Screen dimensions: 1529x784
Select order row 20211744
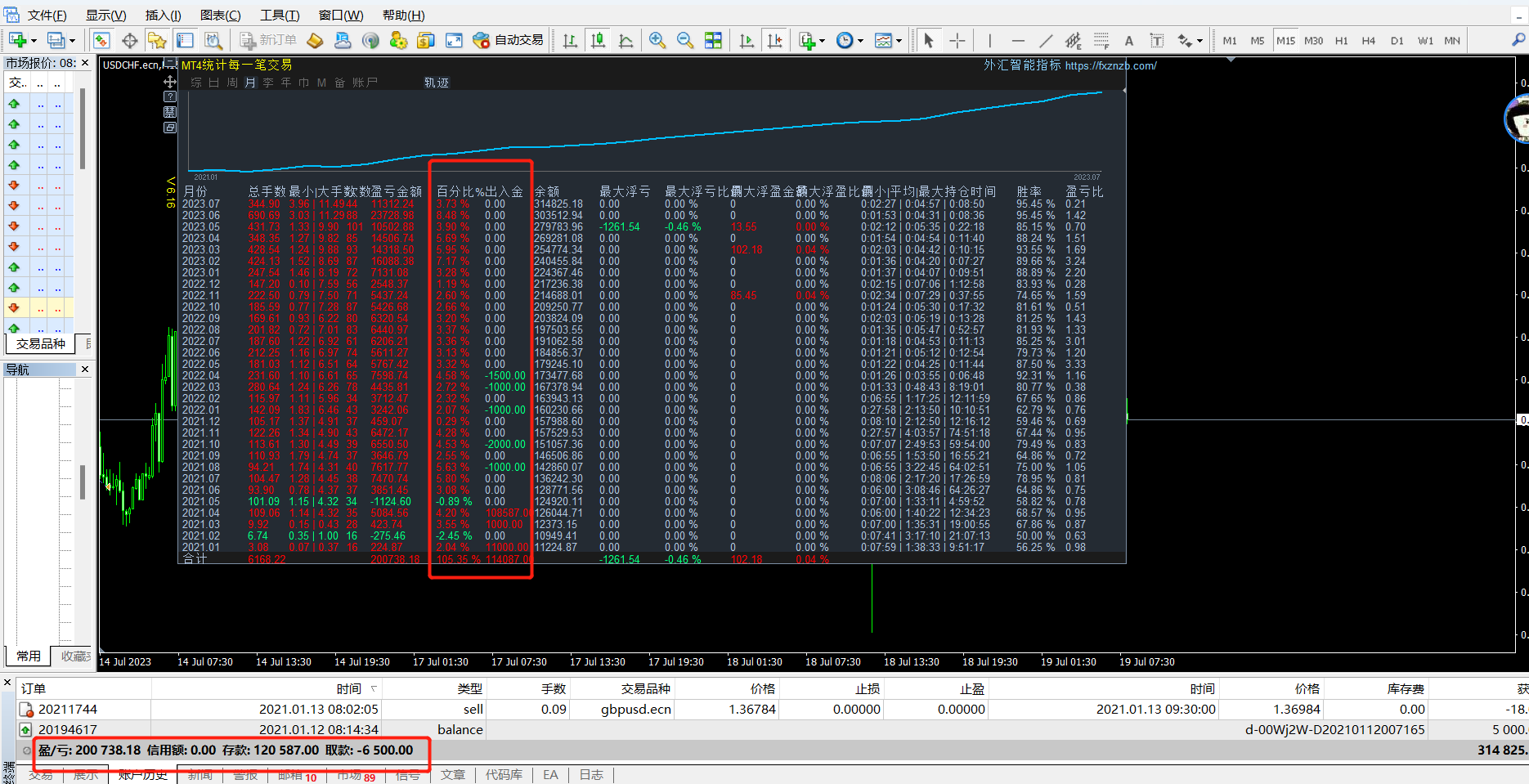coord(773,709)
